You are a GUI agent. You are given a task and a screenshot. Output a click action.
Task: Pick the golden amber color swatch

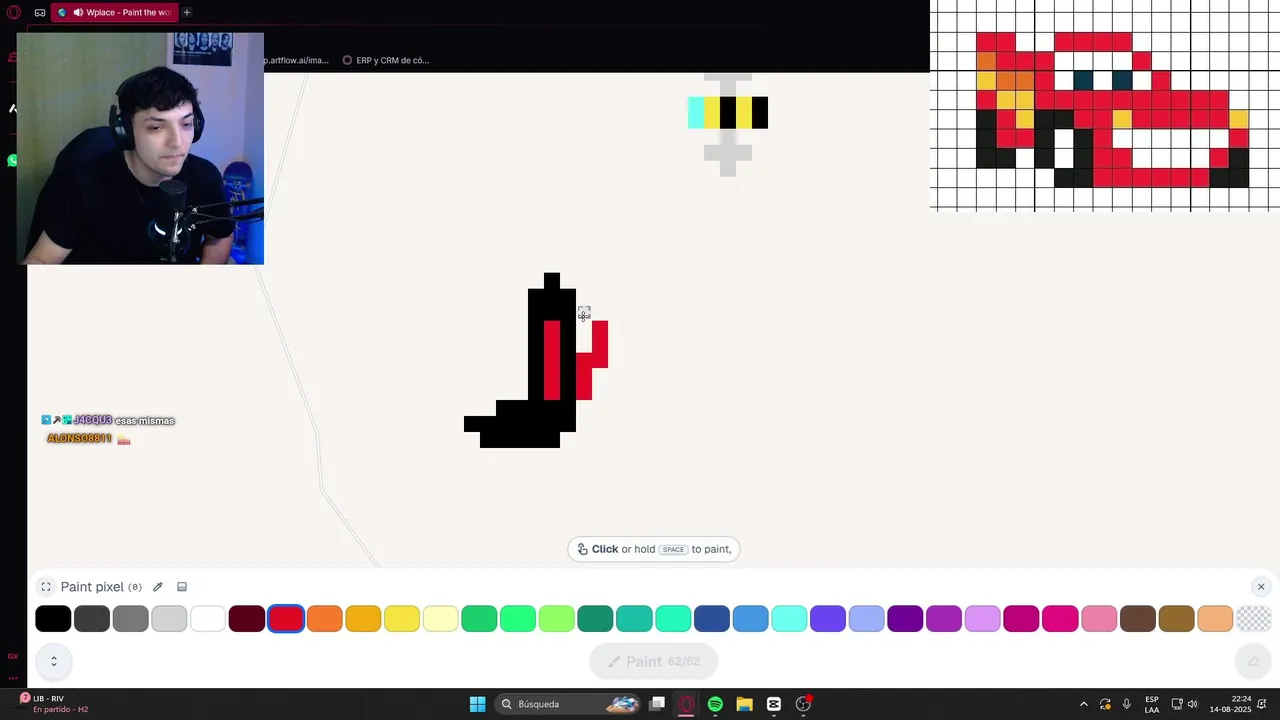tap(363, 619)
